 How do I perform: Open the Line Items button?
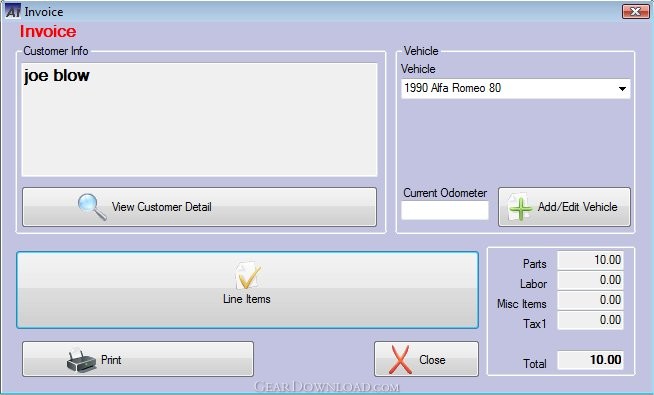point(247,290)
